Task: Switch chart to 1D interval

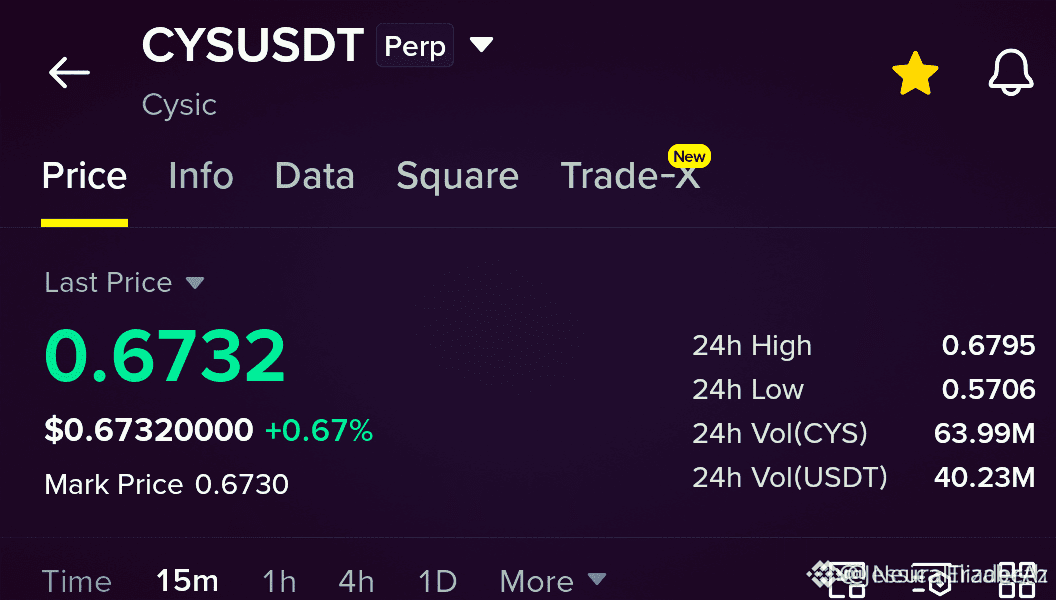Action: click(438, 581)
